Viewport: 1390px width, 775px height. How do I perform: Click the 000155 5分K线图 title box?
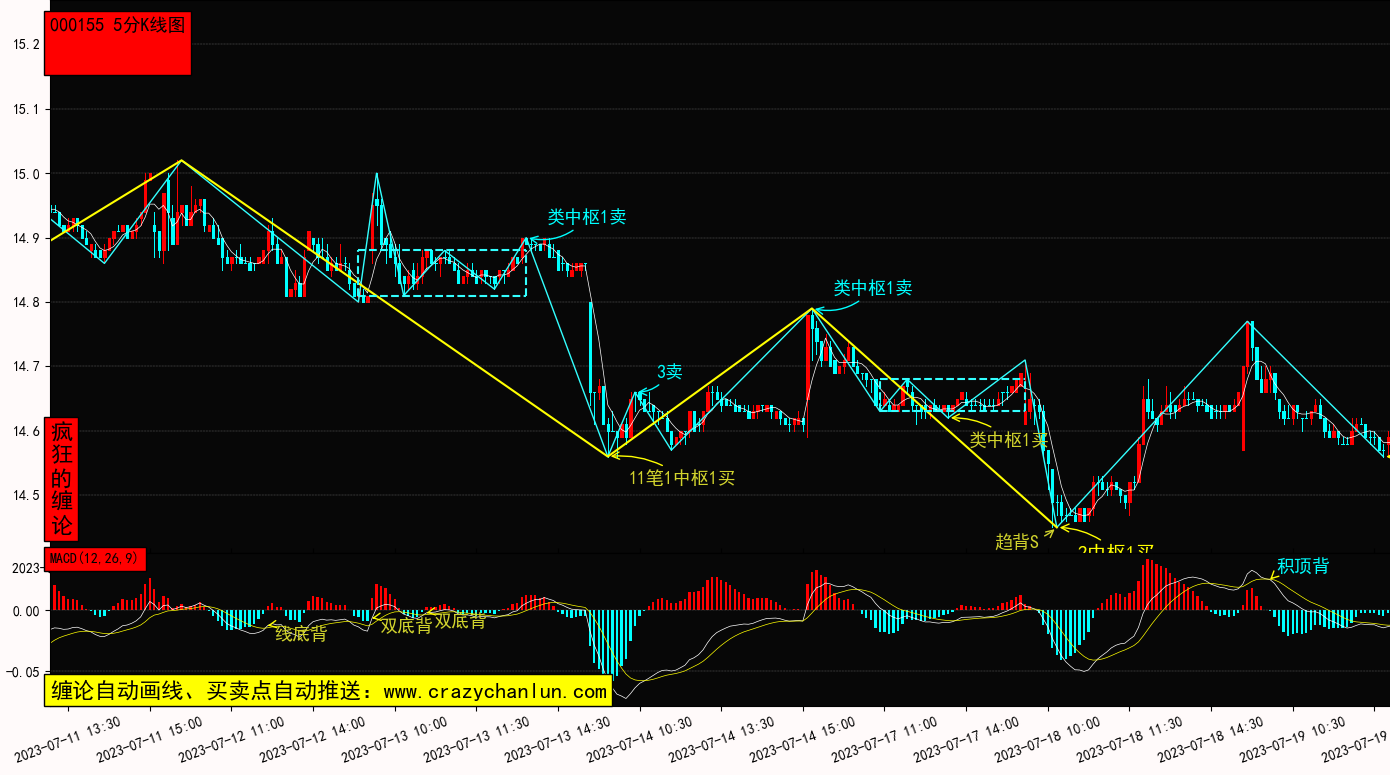118,43
